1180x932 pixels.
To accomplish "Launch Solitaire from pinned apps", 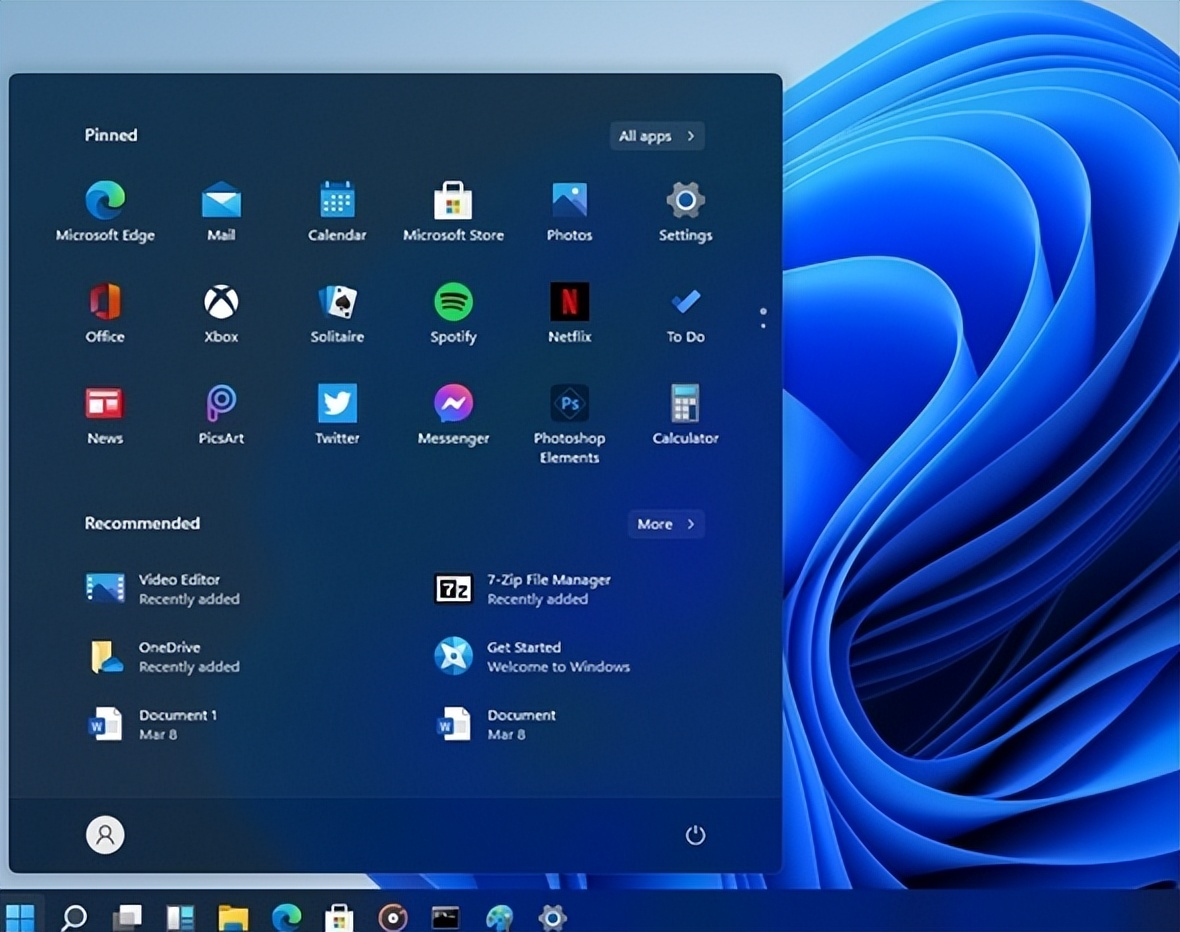I will tap(337, 303).
